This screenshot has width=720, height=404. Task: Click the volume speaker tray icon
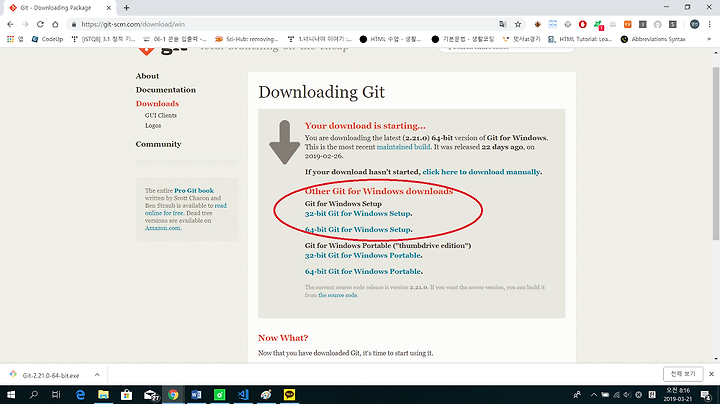click(x=627, y=395)
